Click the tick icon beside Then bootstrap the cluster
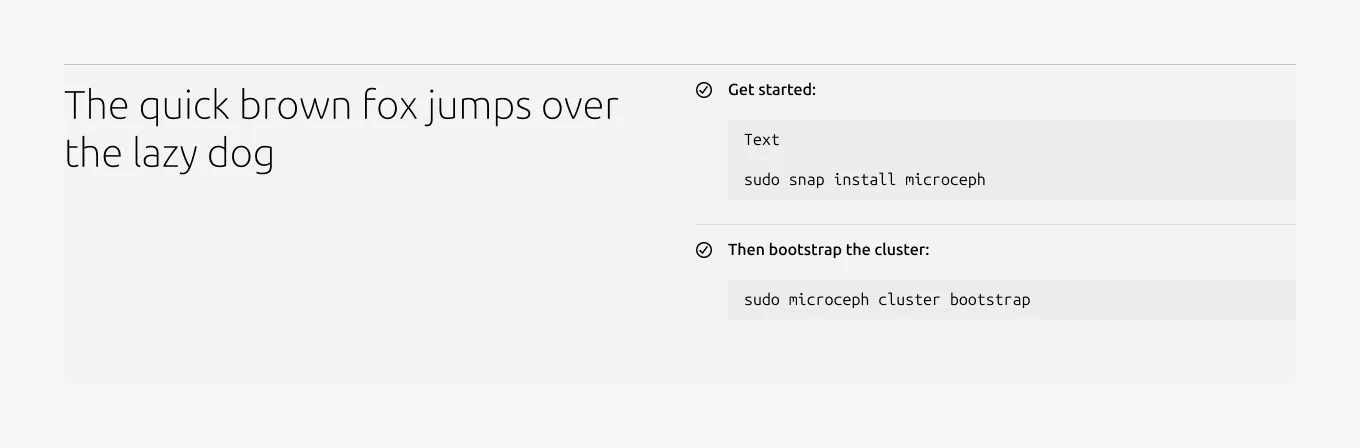 [x=704, y=250]
